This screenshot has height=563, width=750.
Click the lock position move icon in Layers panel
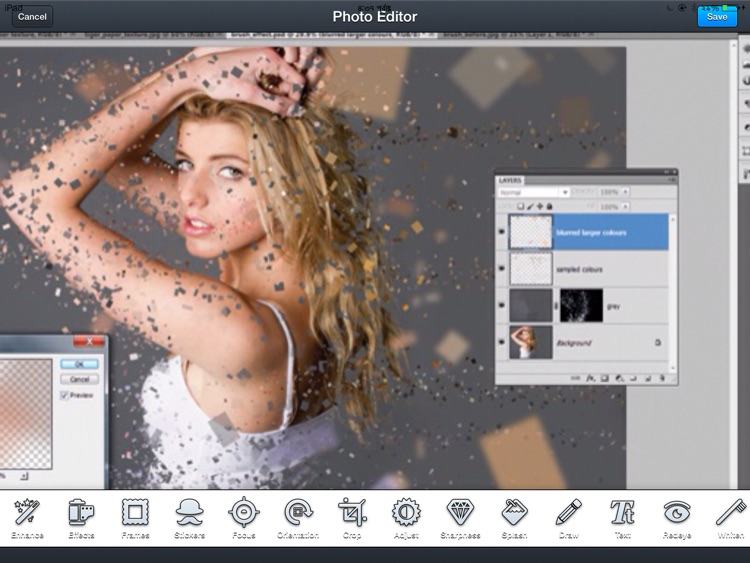tap(540, 206)
